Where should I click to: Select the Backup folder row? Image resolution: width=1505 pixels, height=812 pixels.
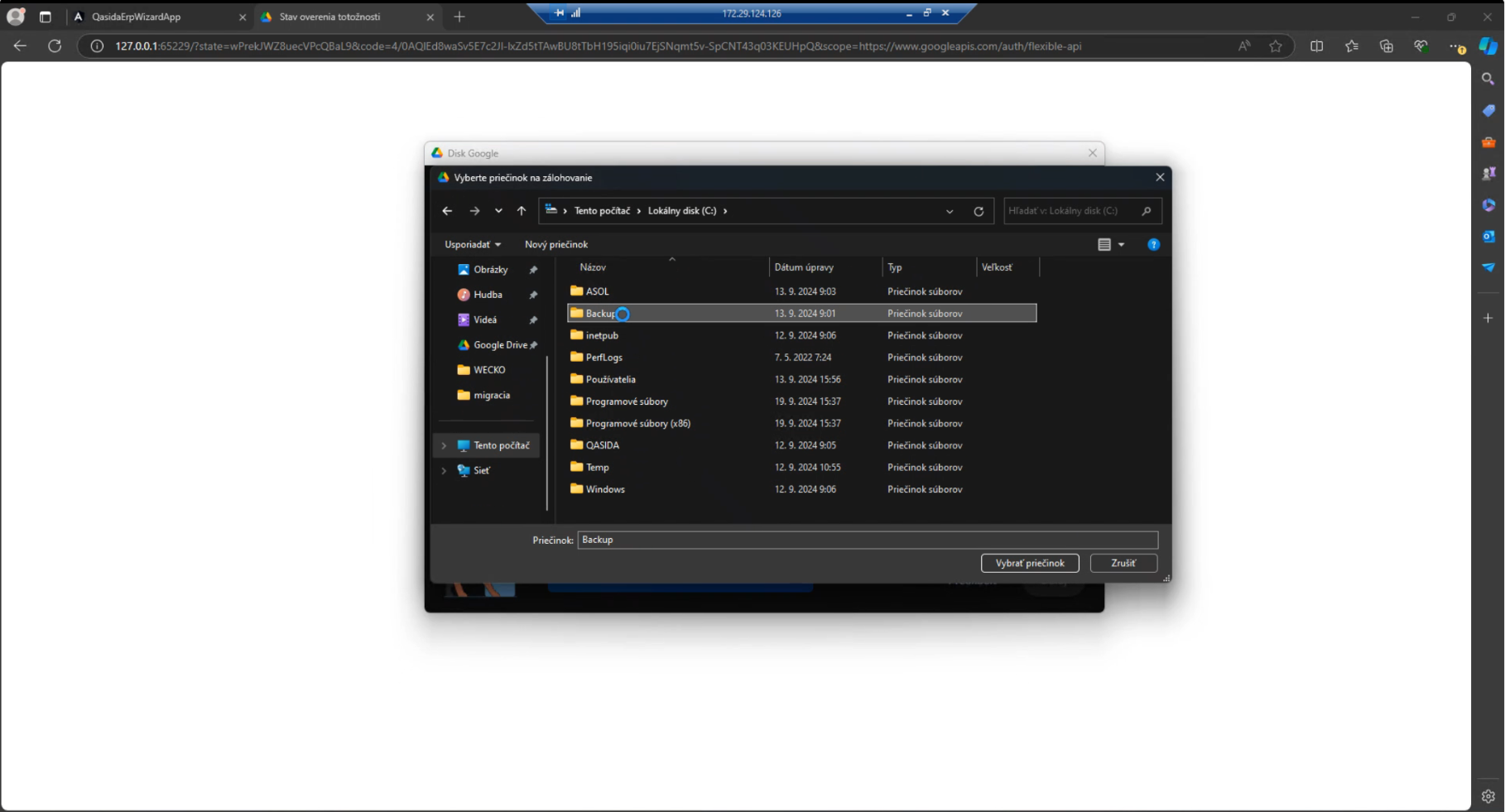801,314
